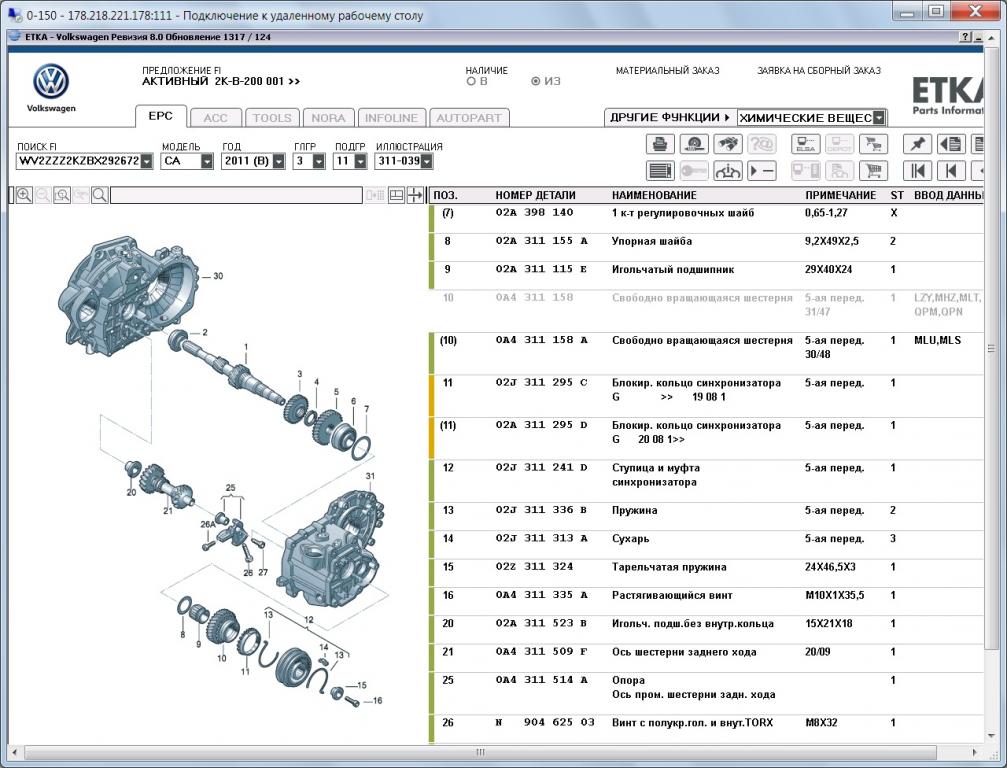Screen dimensions: 1007x768
Task: Click the binoculars search icon
Action: click(728, 144)
